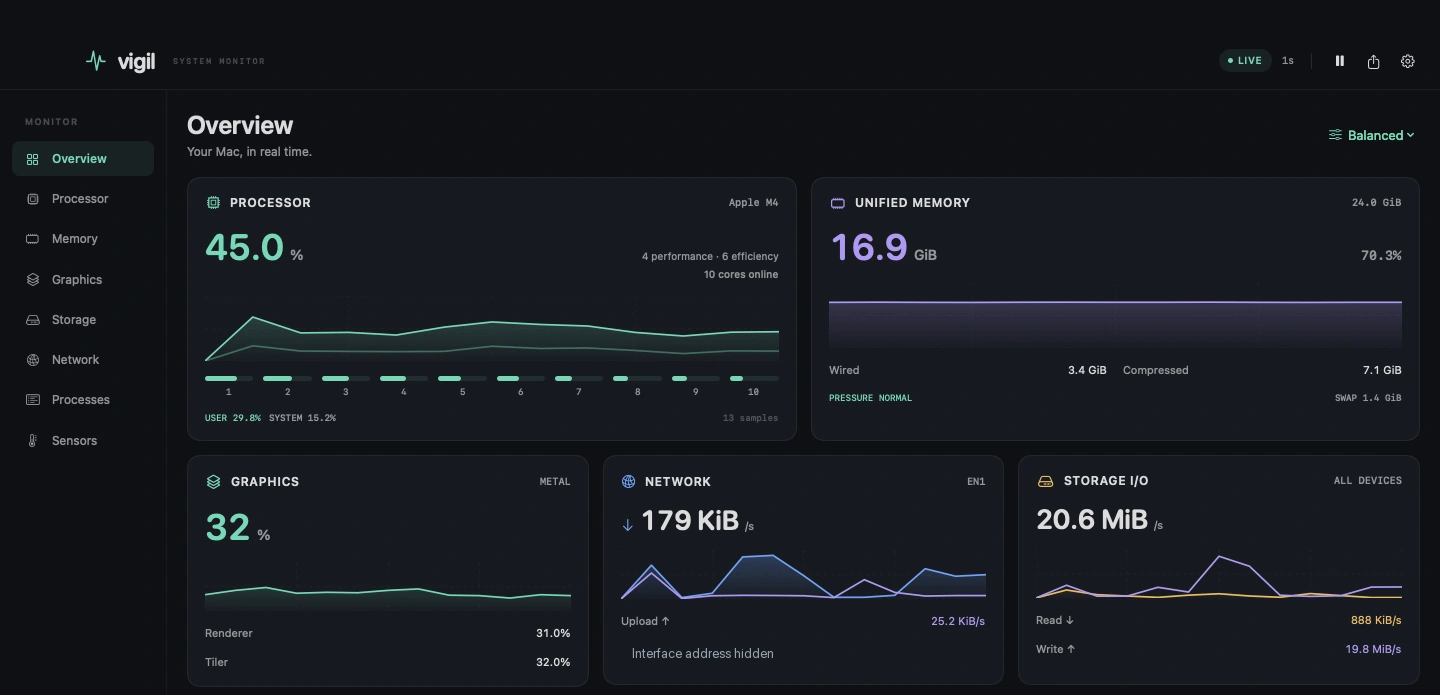The height and width of the screenshot is (695, 1440).
Task: Open Processes in the sidebar
Action: click(x=83, y=400)
